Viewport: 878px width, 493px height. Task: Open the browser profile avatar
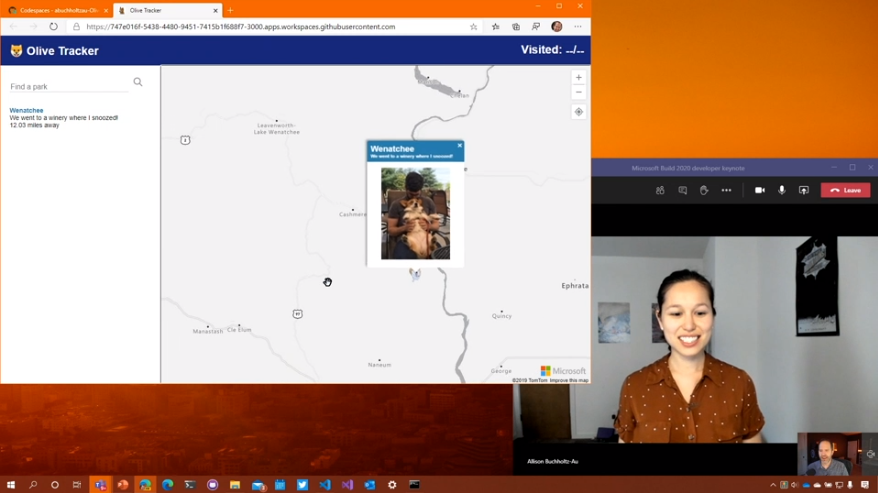click(x=557, y=26)
